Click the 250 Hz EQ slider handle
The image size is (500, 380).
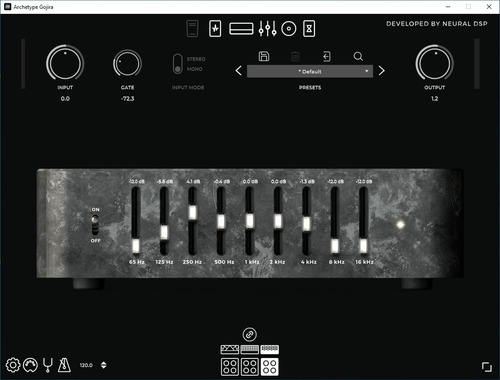point(192,212)
